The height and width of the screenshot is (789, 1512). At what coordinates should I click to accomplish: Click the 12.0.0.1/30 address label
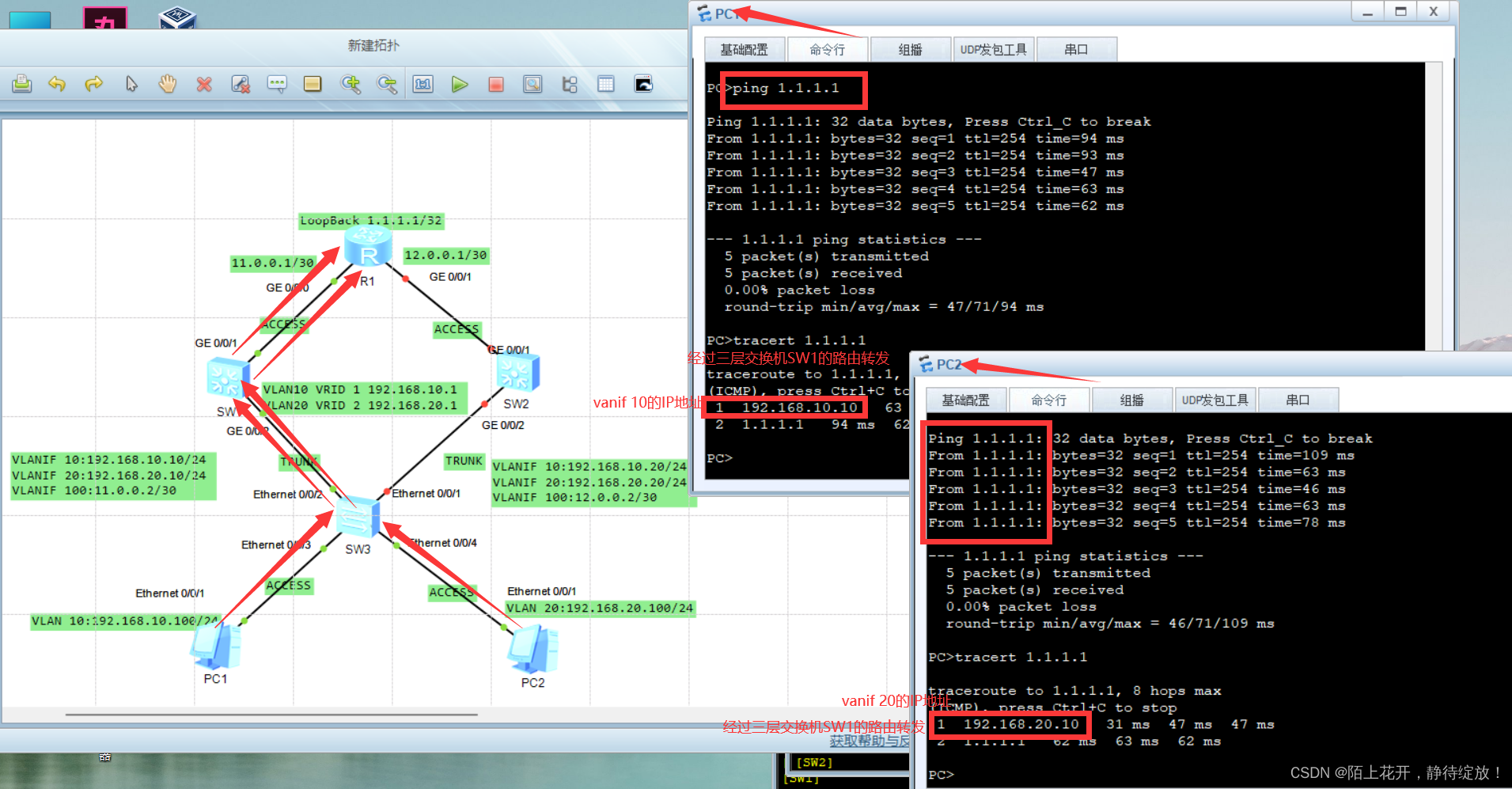pos(445,255)
